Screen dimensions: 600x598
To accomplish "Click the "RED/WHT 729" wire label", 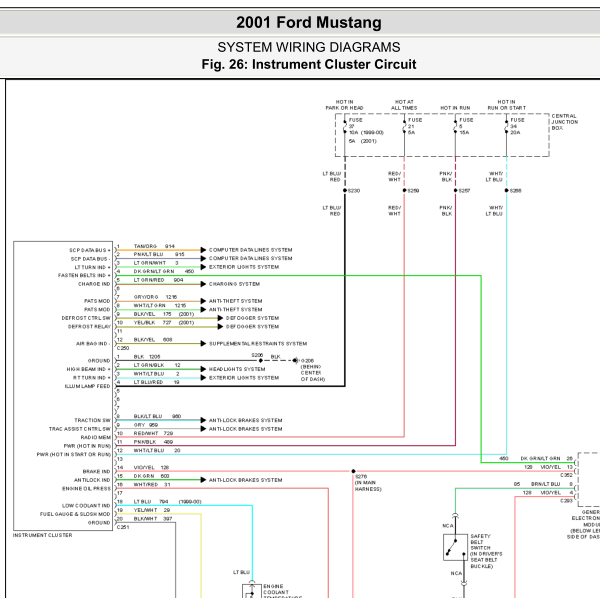I will 153,433.
